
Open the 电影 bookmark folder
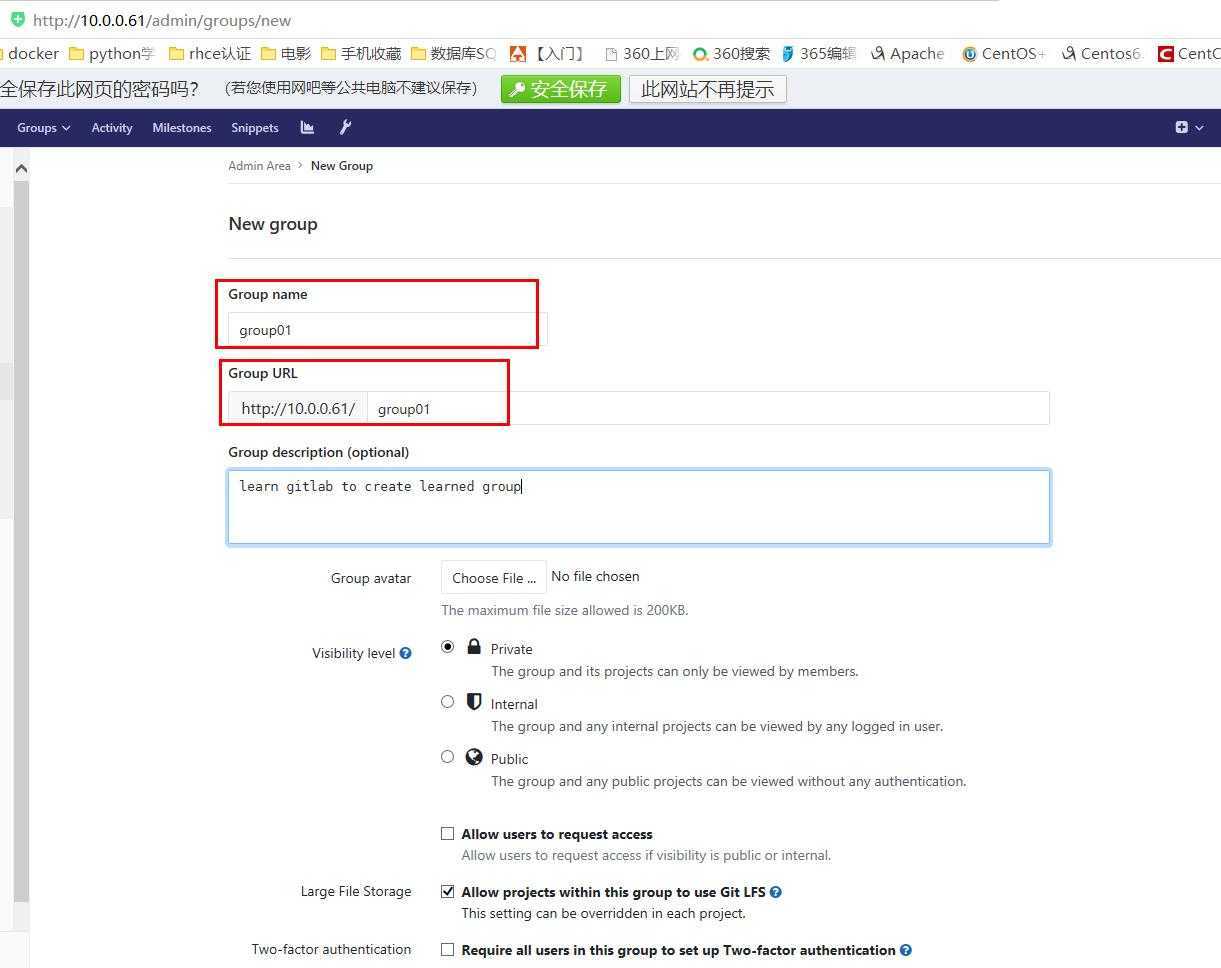tap(286, 54)
